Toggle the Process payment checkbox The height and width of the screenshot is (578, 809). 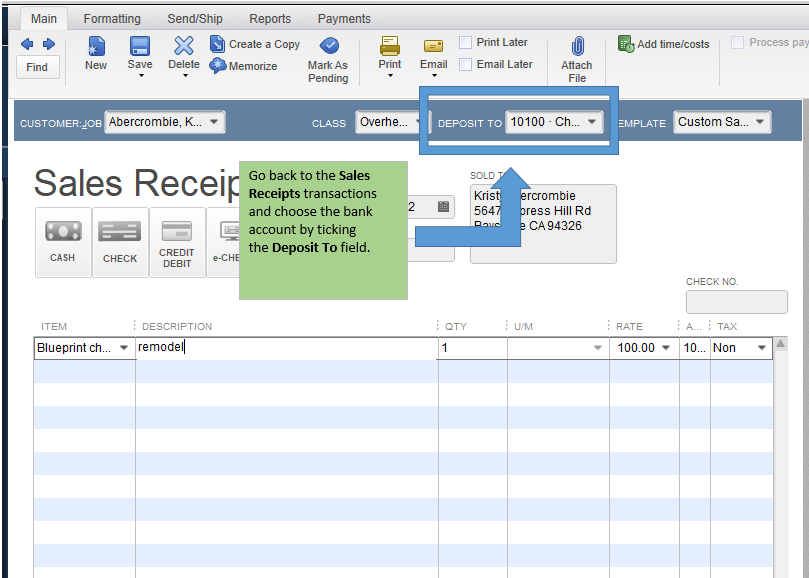[x=738, y=42]
